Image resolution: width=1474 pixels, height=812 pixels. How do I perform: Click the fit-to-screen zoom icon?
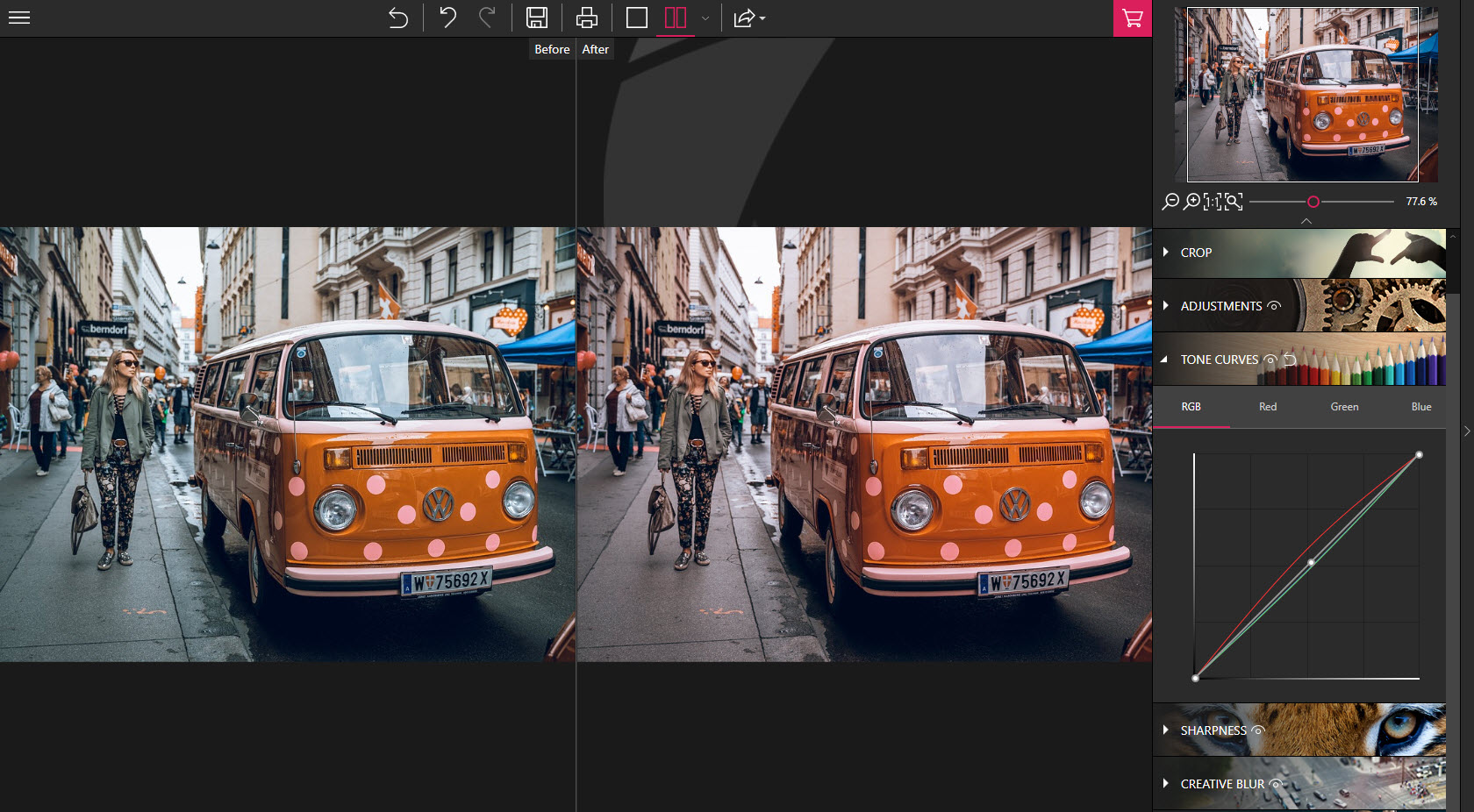coord(1233,202)
